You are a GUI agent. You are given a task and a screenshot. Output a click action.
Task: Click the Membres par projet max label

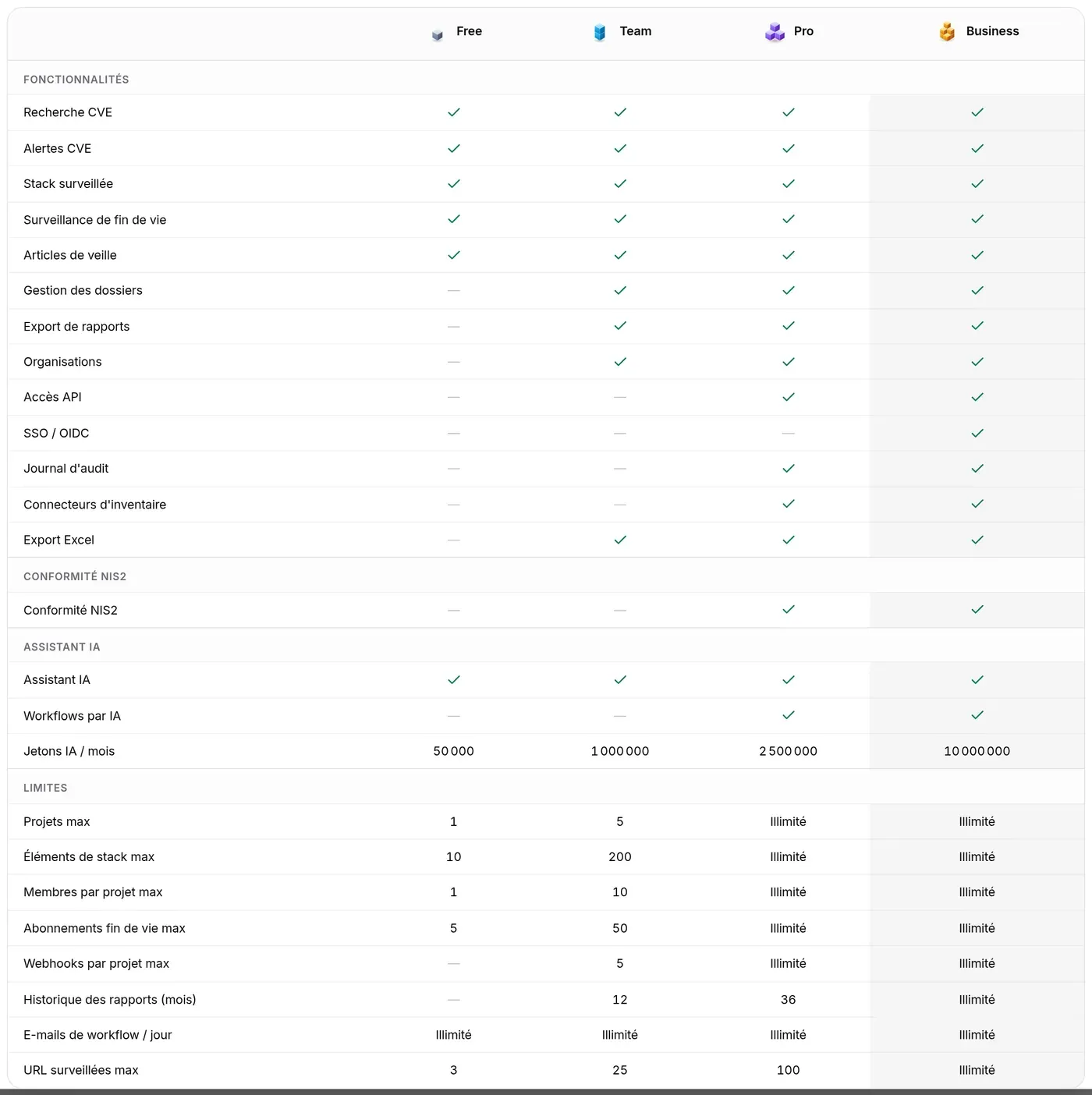tap(93, 892)
